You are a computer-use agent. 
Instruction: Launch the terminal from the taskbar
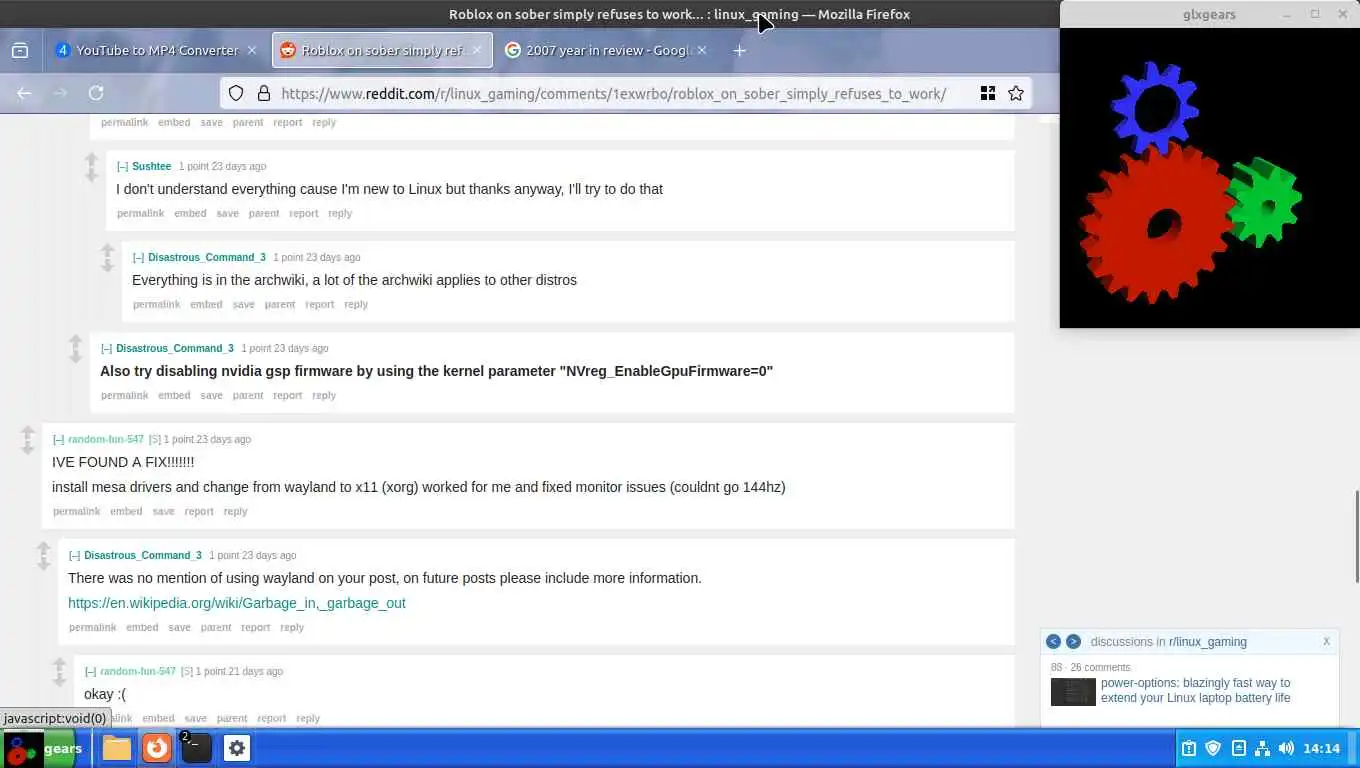pyautogui.click(x=196, y=748)
